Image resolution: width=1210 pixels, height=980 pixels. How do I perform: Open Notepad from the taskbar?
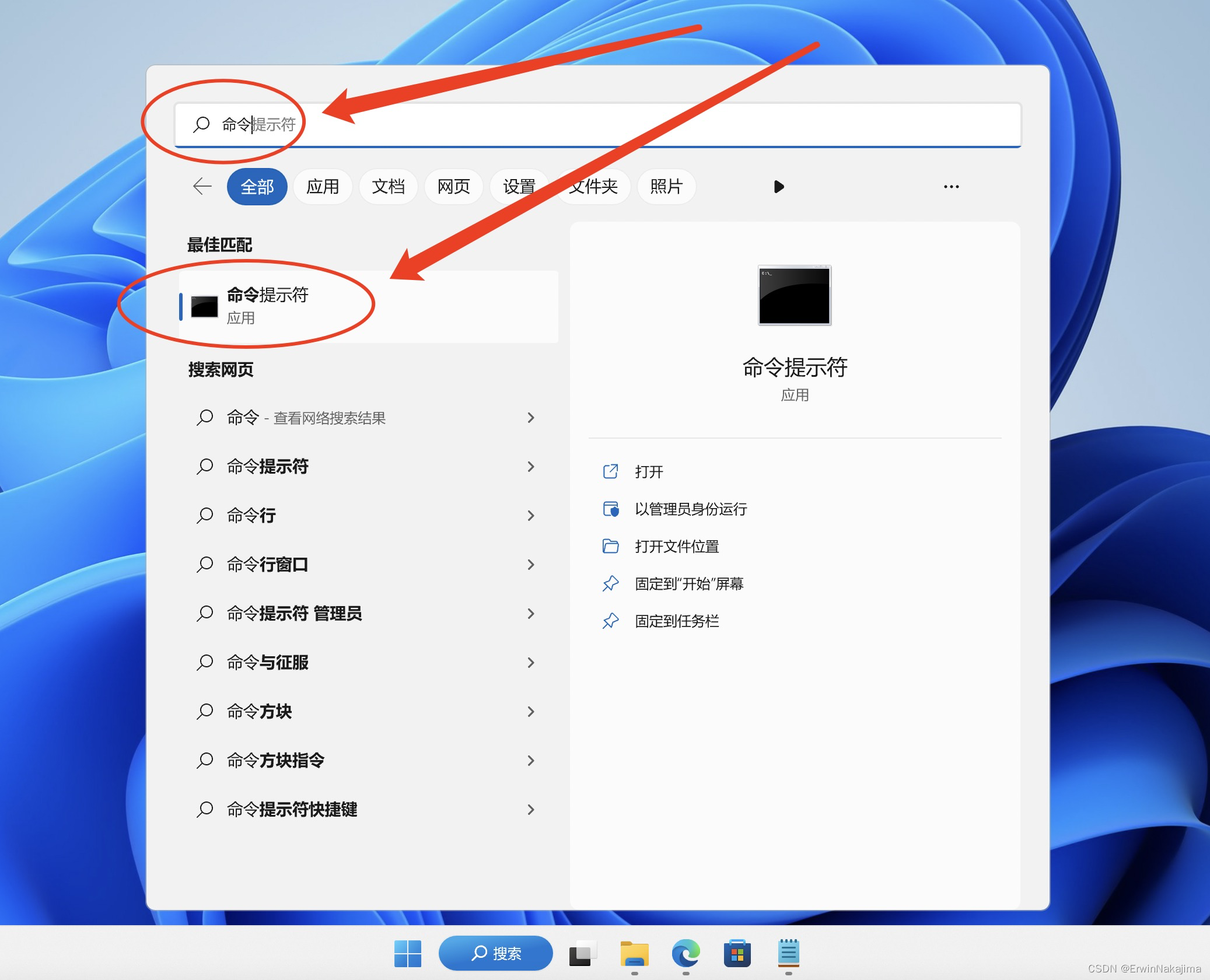pos(789,953)
